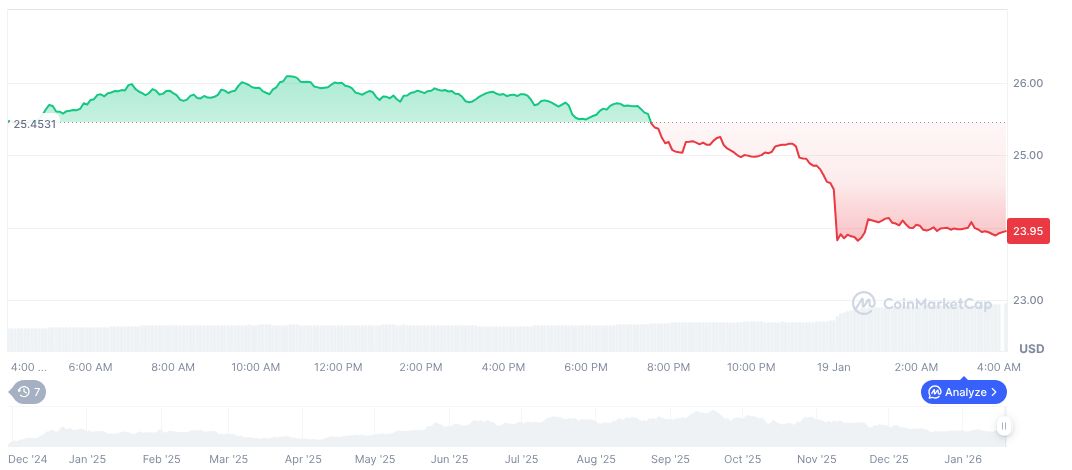Click the CoinMarketCap watermark logo icon
The image size is (1072, 470).
(x=864, y=302)
